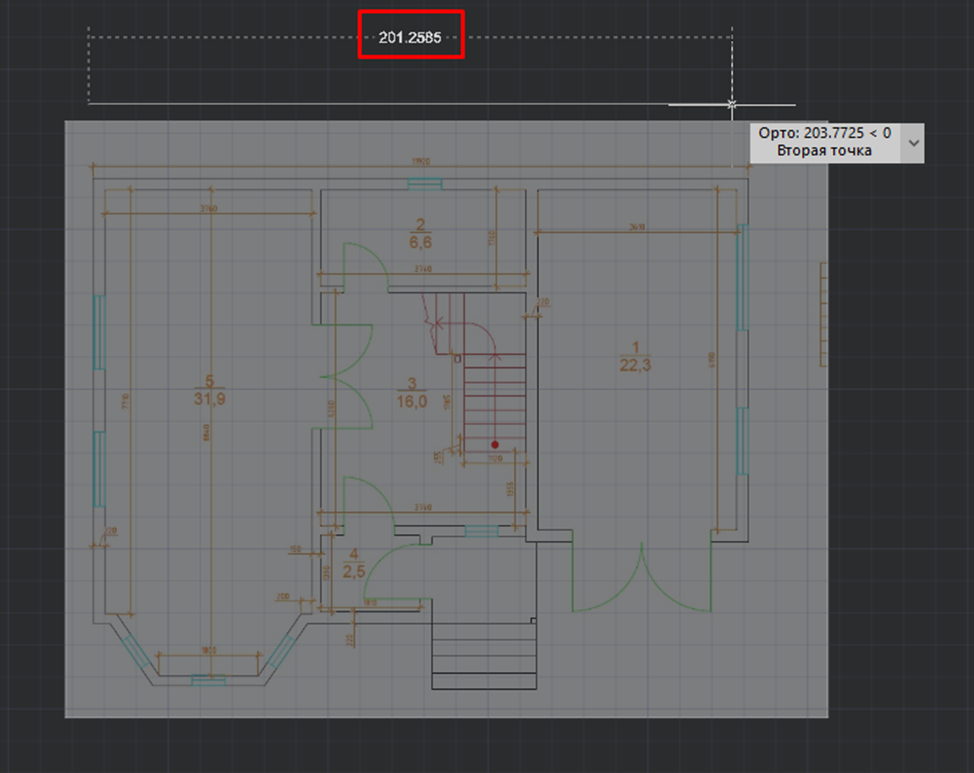Image resolution: width=974 pixels, height=773 pixels.
Task: Click the crosshair cursor point on the line
Action: [x=732, y=104]
